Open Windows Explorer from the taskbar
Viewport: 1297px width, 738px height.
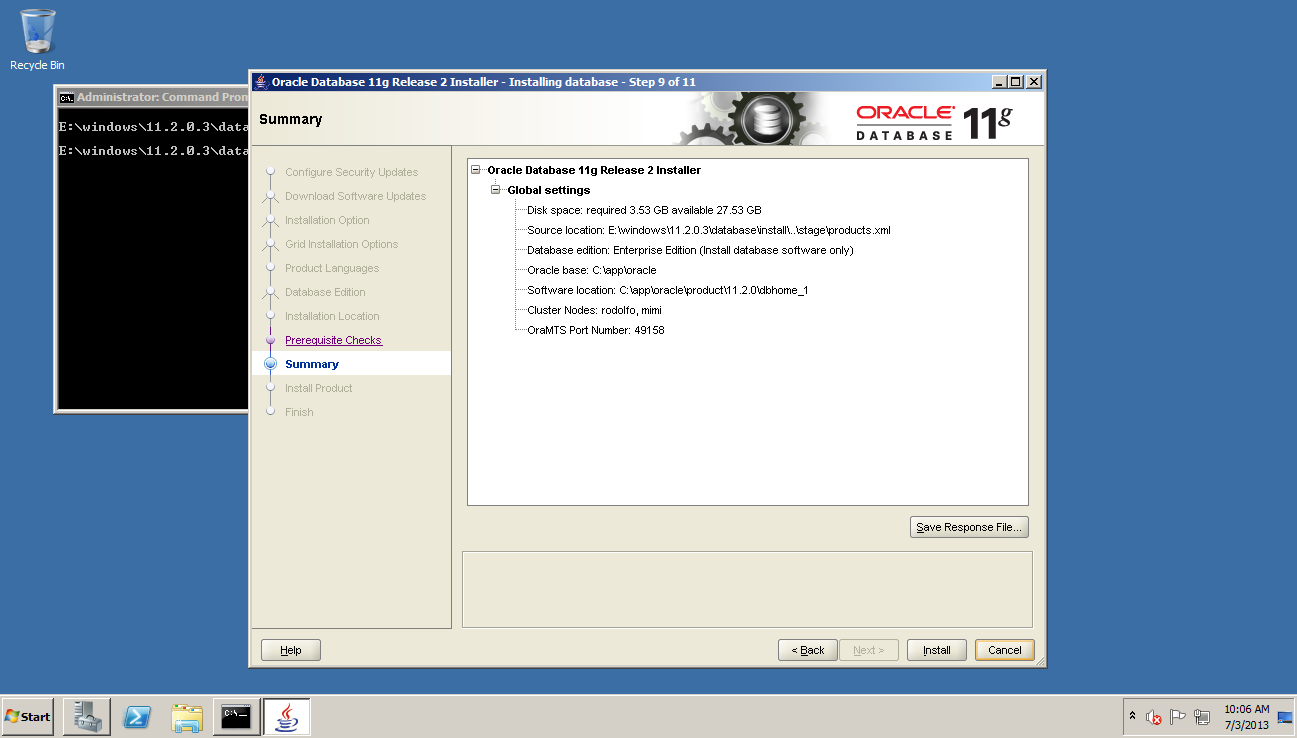point(187,716)
